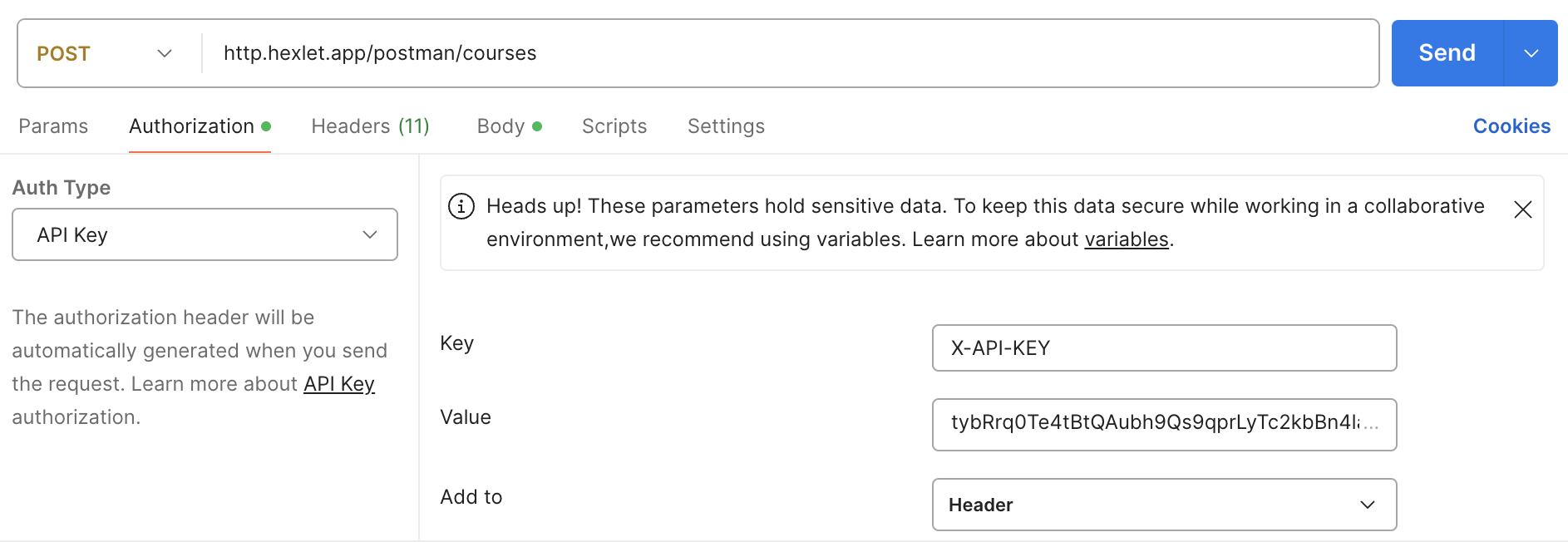Open the API Key authorization documentation link
This screenshot has width=1568, height=542.
point(338,383)
